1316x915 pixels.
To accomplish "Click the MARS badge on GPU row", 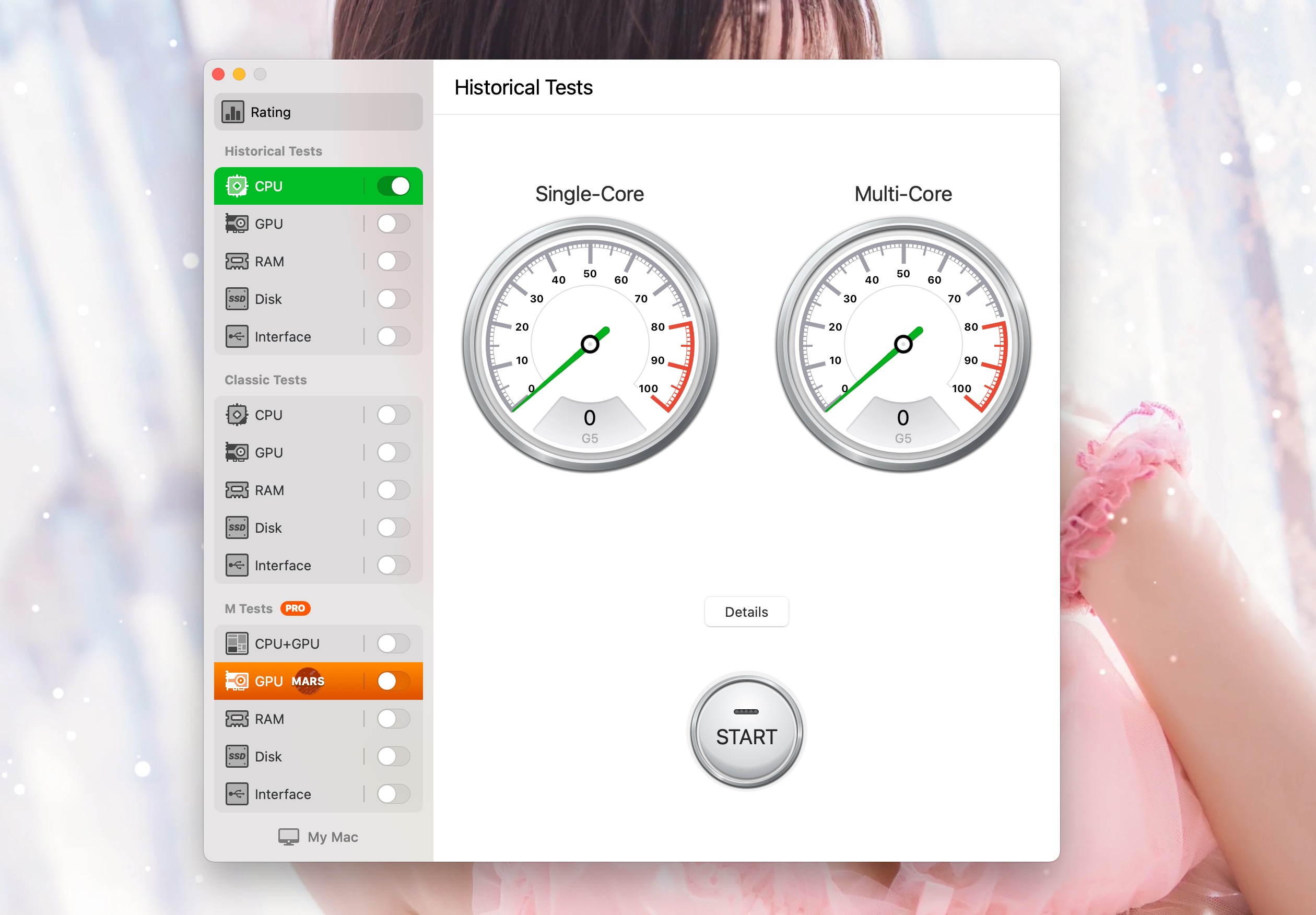I will [x=308, y=681].
